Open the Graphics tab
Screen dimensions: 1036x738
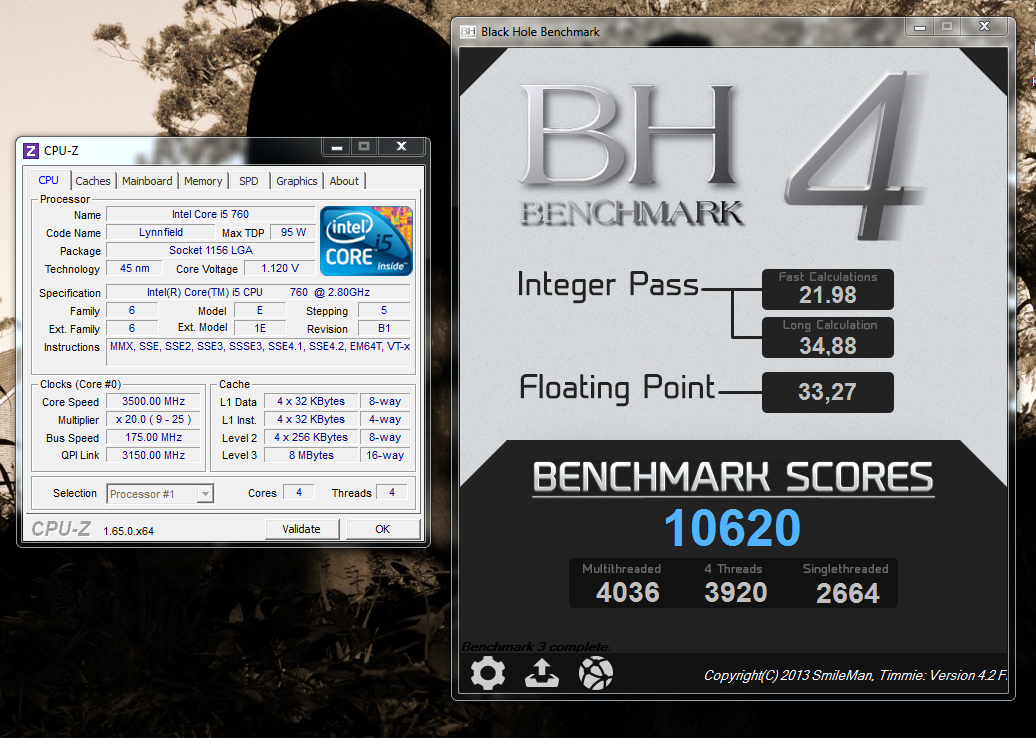[x=297, y=181]
